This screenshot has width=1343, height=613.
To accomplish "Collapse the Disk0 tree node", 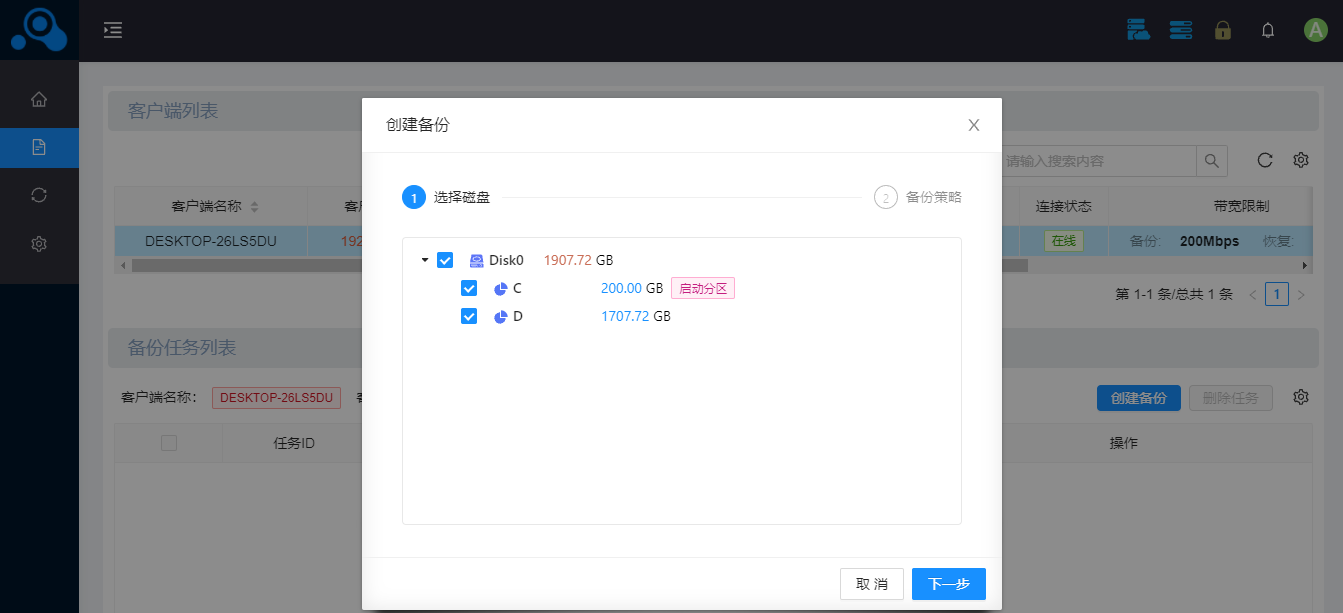I will 425,260.
